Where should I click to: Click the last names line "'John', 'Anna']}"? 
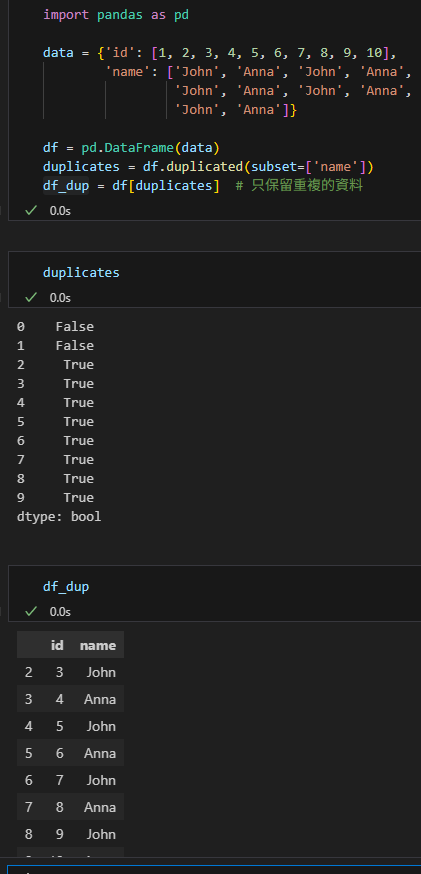pyautogui.click(x=236, y=110)
